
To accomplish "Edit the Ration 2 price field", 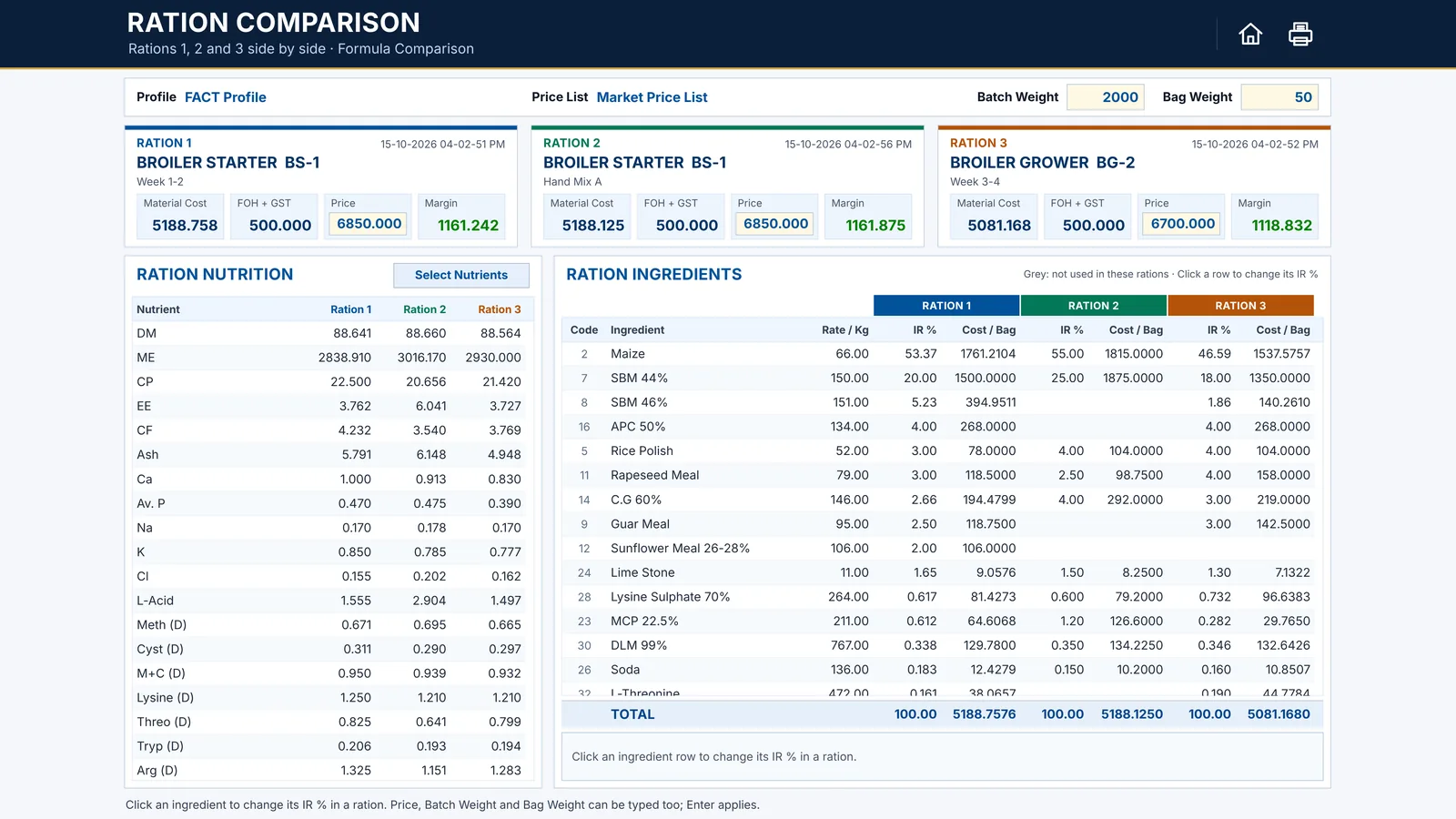I will tap(775, 224).
